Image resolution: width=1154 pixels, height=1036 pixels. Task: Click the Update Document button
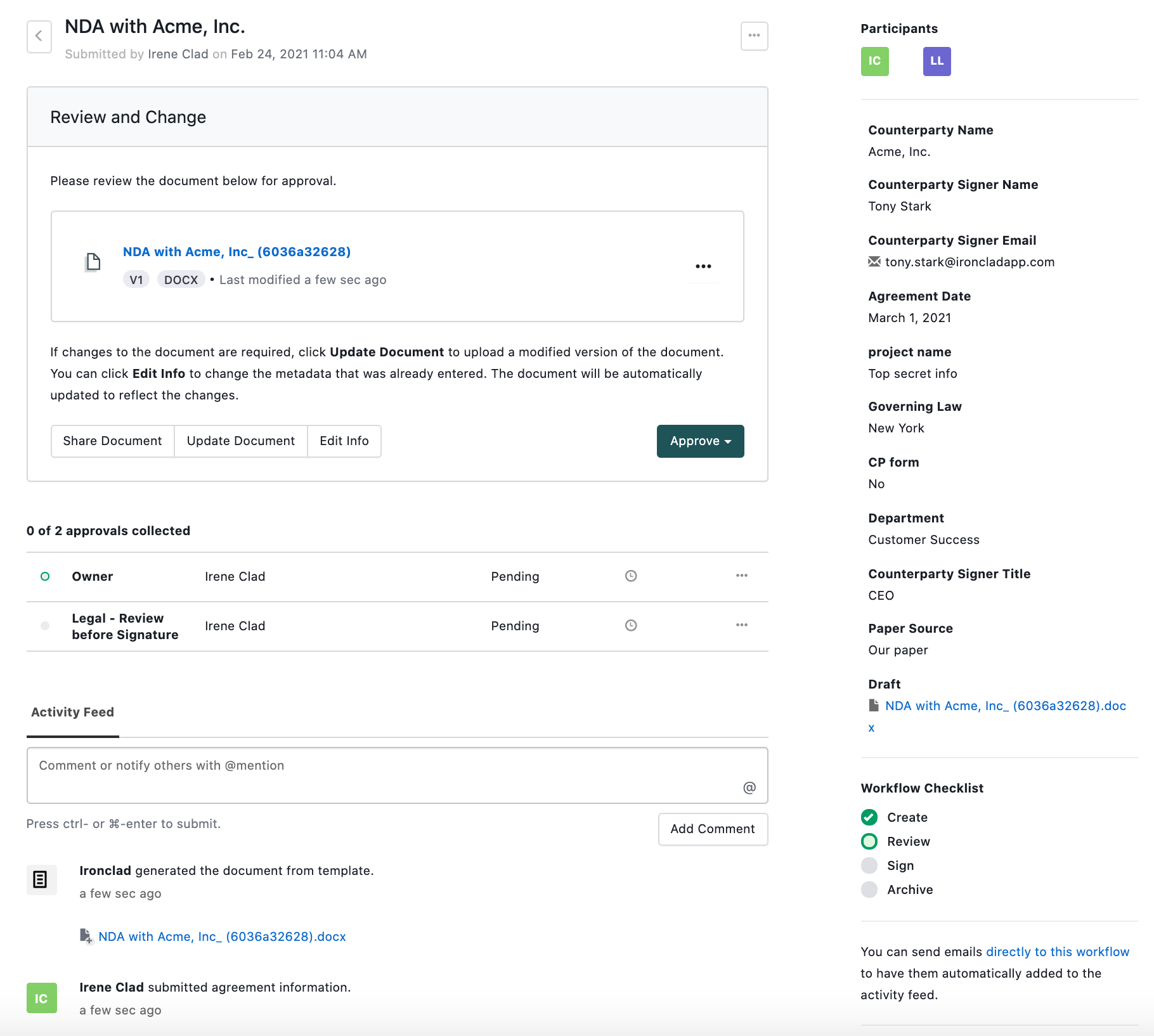point(240,441)
